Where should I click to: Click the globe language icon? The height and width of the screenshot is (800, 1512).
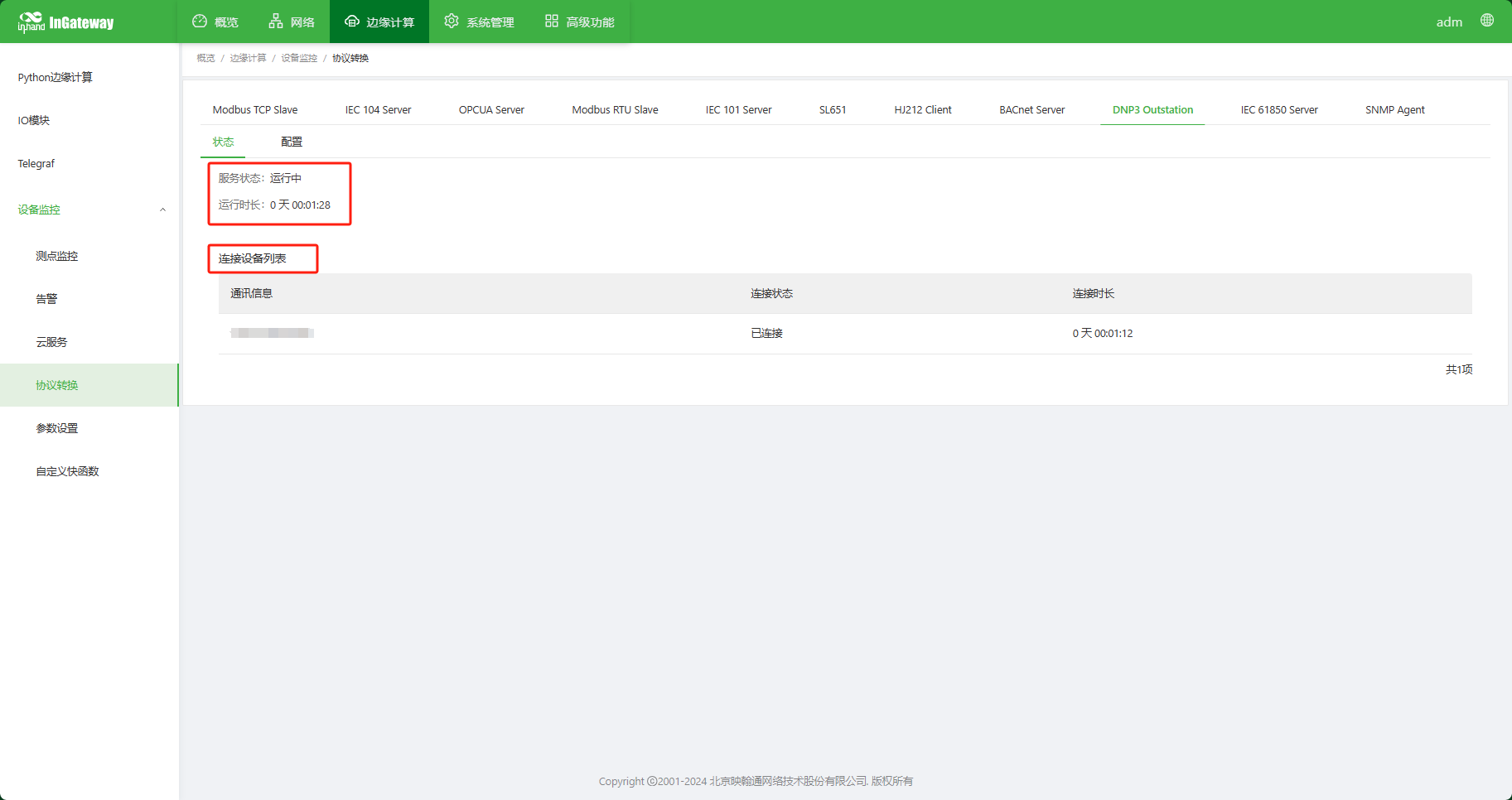point(1487,21)
